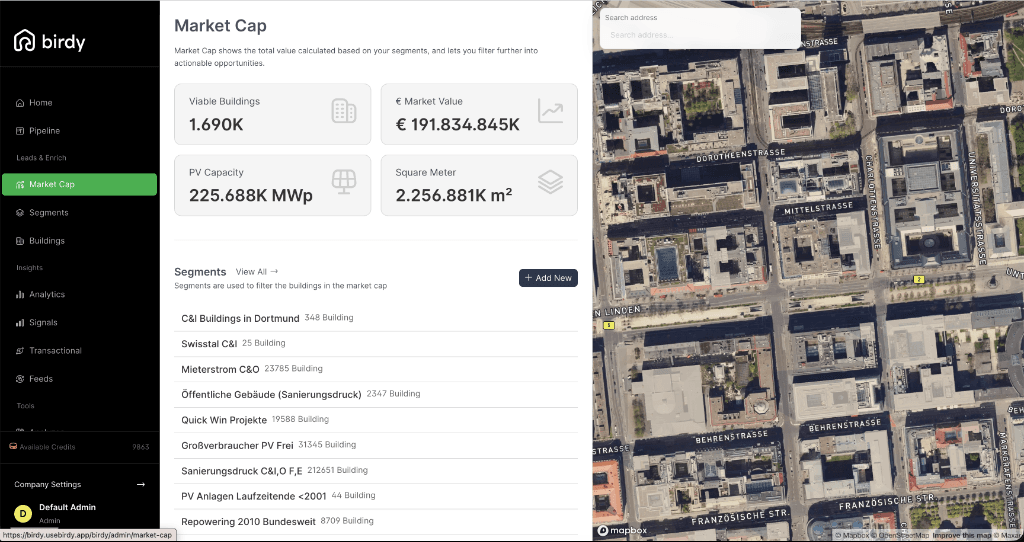The height and width of the screenshot is (542, 1024).
Task: Open Quick Win Projekte segment
Action: [376, 420]
